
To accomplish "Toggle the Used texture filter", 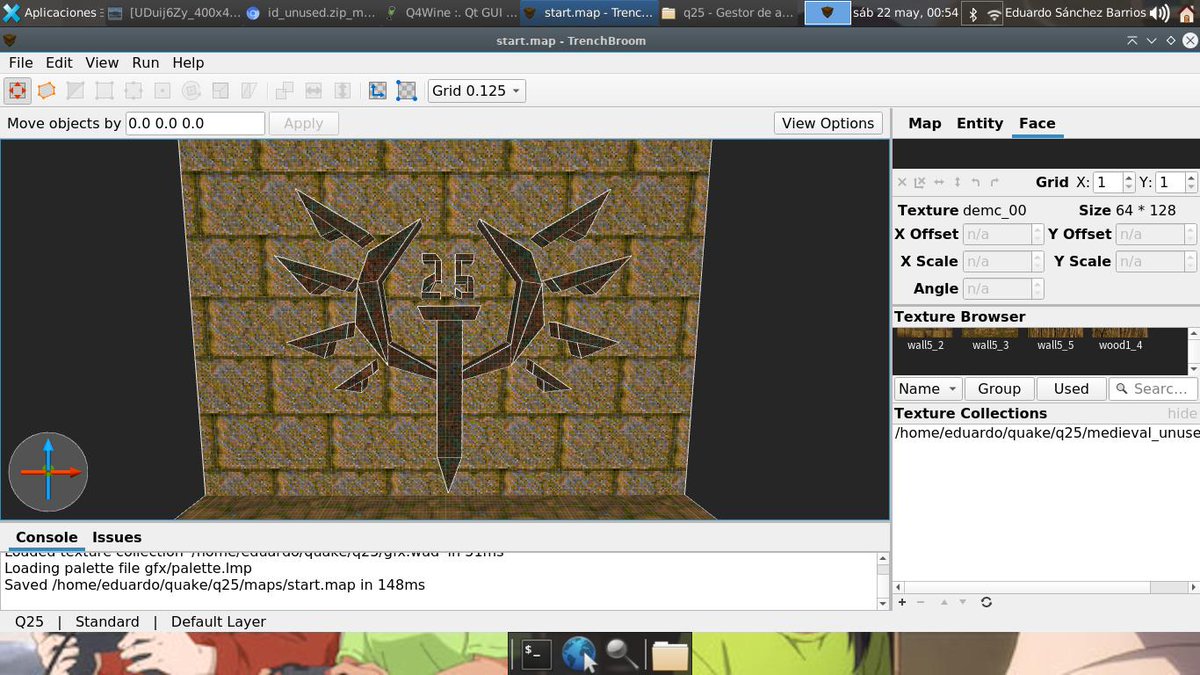I will point(1071,388).
